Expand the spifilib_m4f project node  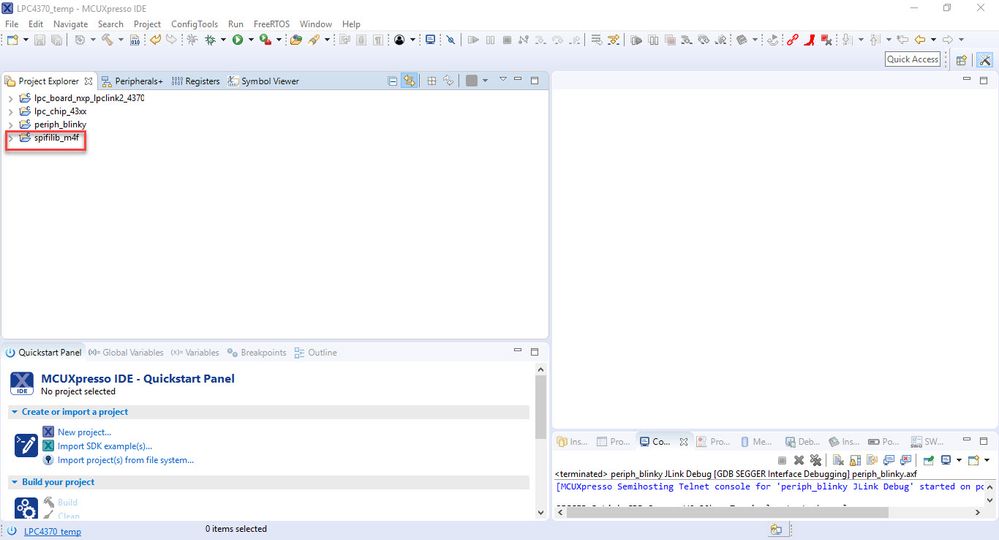click(x=10, y=138)
